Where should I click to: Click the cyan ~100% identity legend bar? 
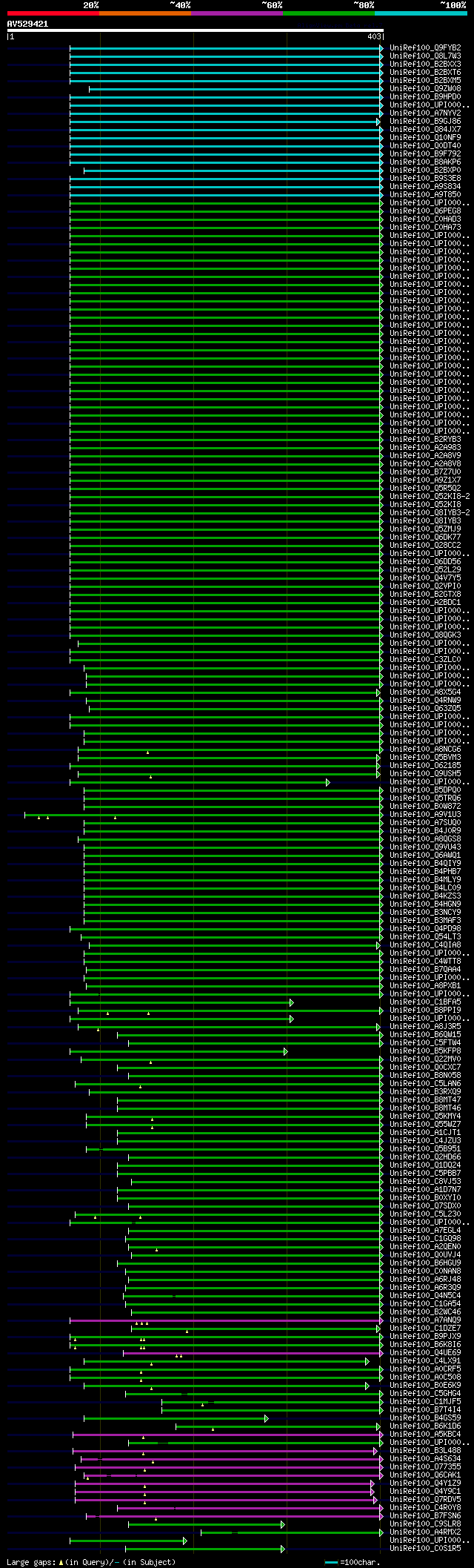tap(421, 13)
